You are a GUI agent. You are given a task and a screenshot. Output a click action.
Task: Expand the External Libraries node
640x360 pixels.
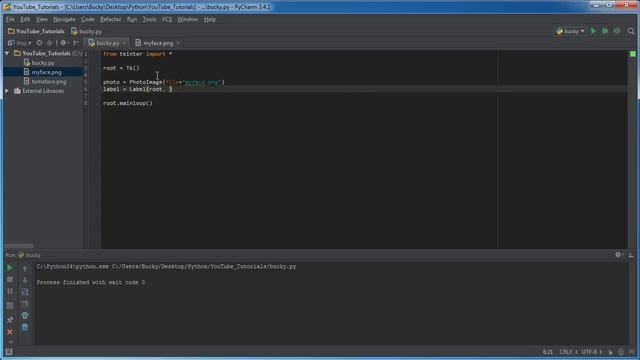coord(7,91)
